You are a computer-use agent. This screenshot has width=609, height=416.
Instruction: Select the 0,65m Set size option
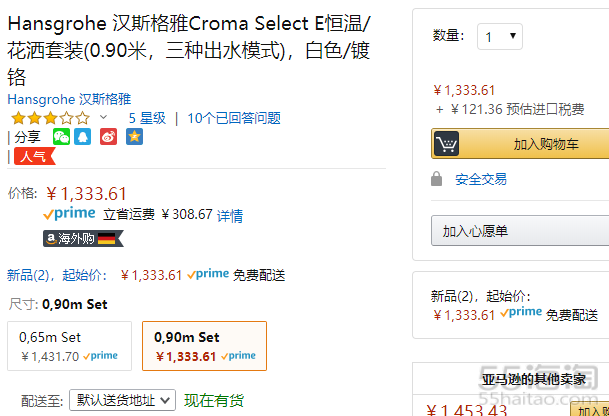tap(69, 346)
